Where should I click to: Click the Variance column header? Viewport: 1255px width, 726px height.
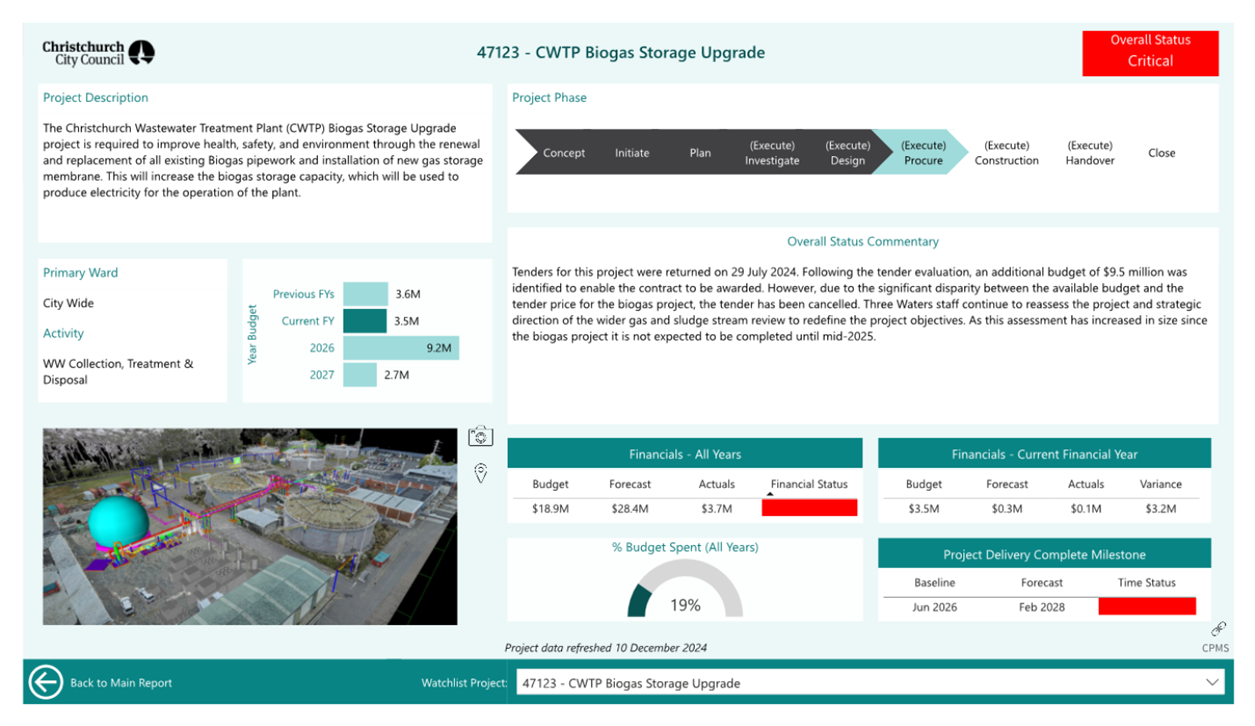tap(1161, 484)
